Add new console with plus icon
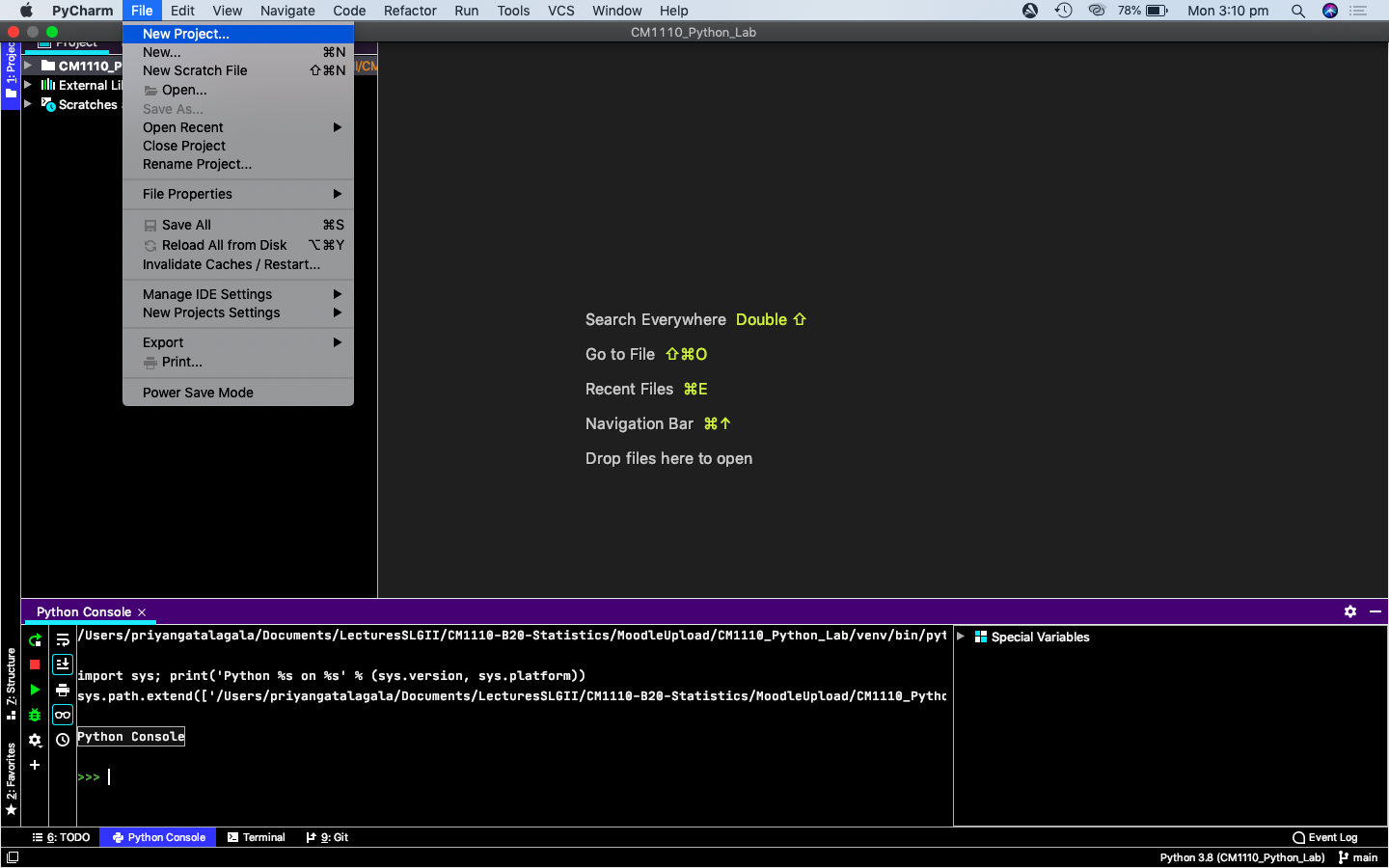This screenshot has height=868, width=1389. [35, 765]
